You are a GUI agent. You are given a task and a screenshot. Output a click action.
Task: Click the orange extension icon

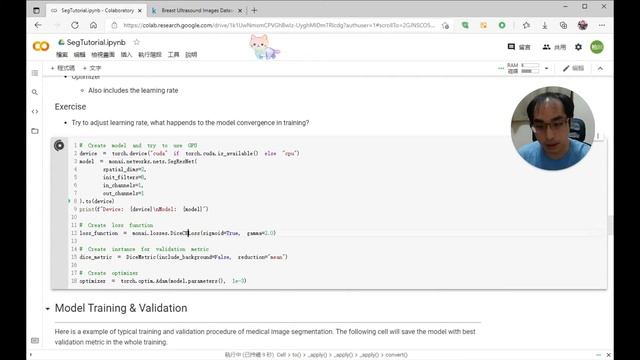point(484,25)
